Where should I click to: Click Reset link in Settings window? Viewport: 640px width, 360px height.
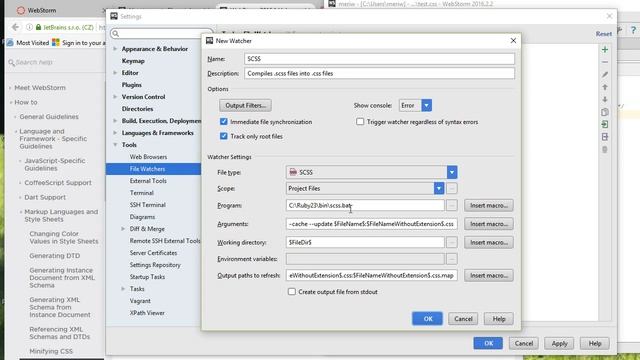coord(603,34)
